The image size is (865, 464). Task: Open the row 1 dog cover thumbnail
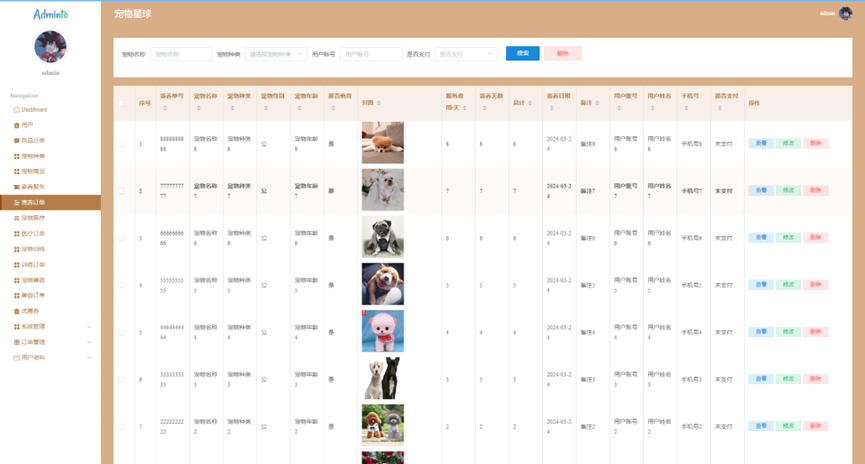(383, 142)
